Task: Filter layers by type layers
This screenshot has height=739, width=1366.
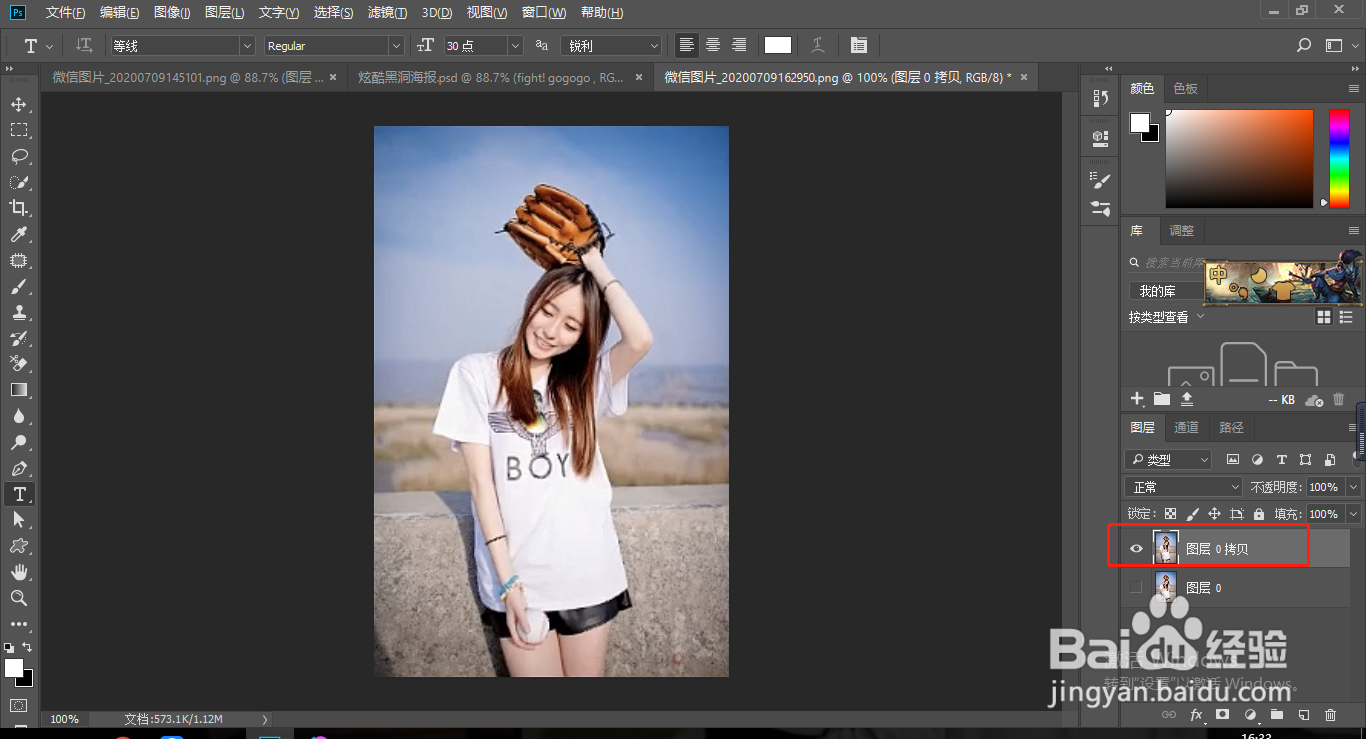Action: click(1282, 460)
